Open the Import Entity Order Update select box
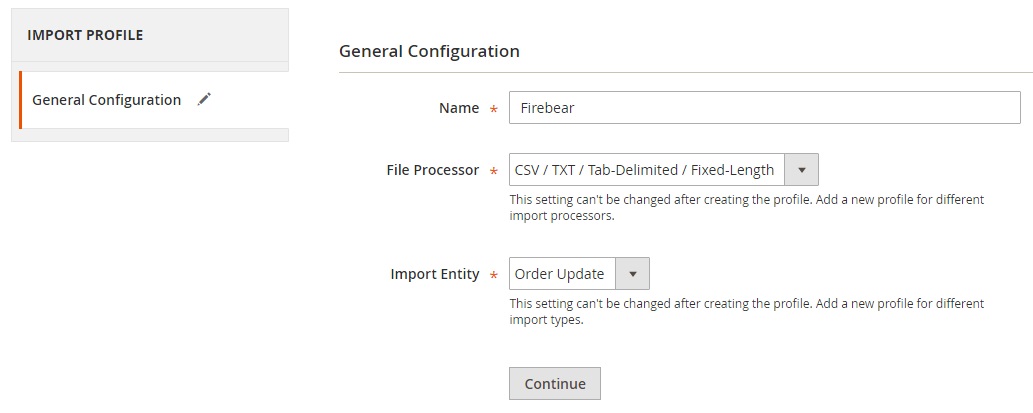Screen dimensions: 1033x413 tap(579, 273)
